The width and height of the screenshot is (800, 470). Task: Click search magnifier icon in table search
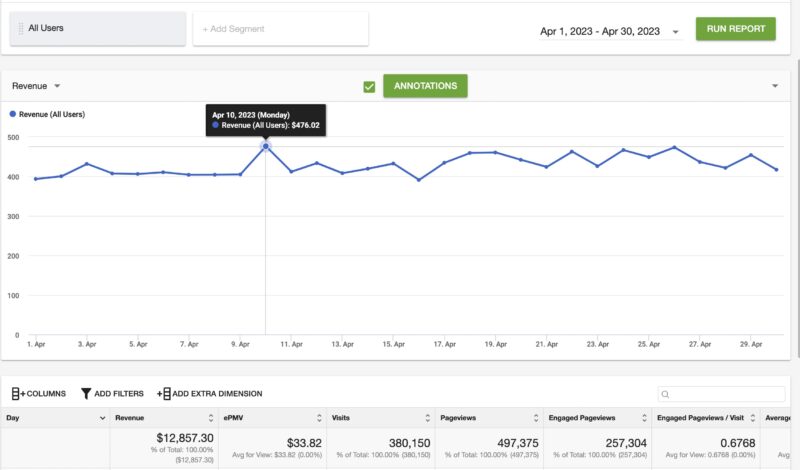666,395
